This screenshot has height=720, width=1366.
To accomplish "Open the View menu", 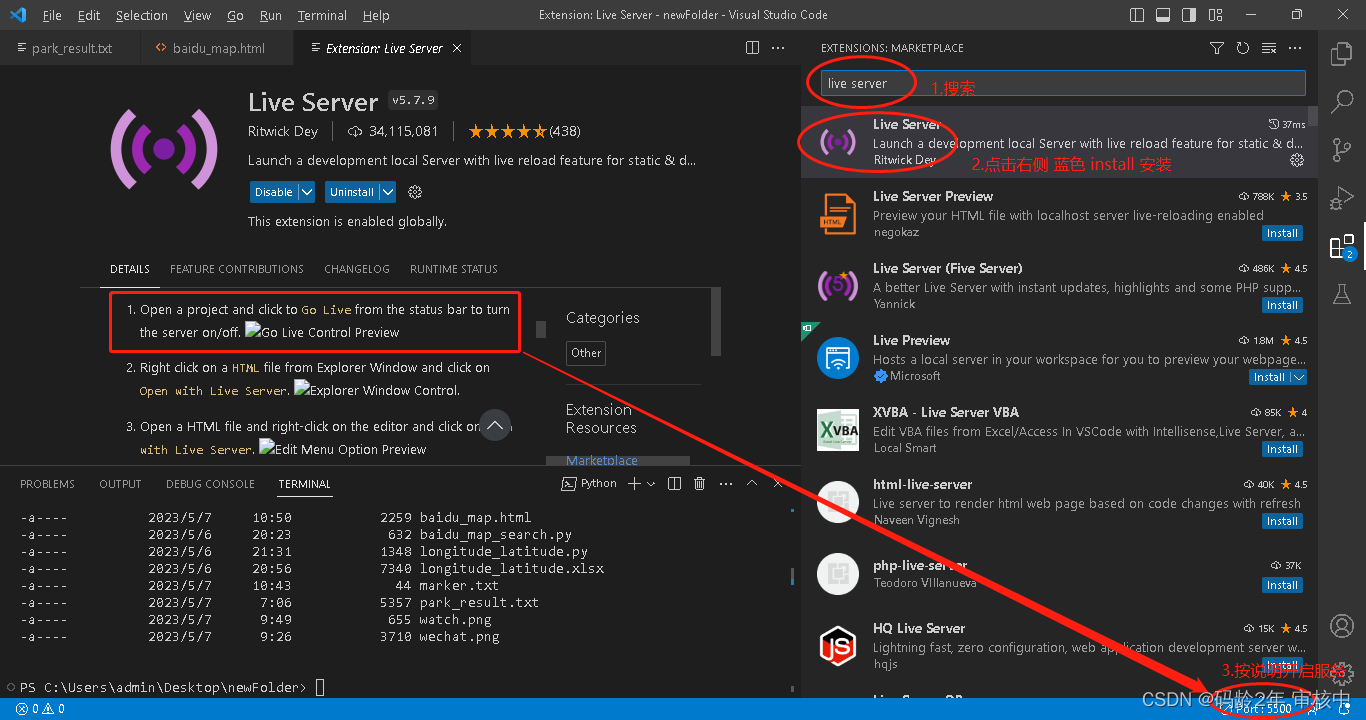I will point(198,15).
